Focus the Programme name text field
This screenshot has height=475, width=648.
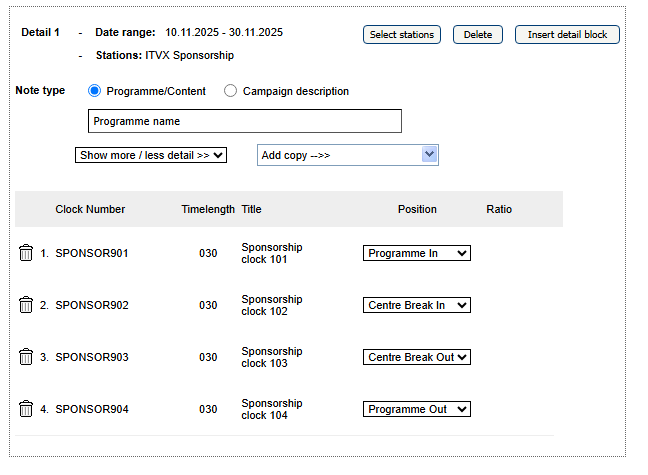click(245, 121)
